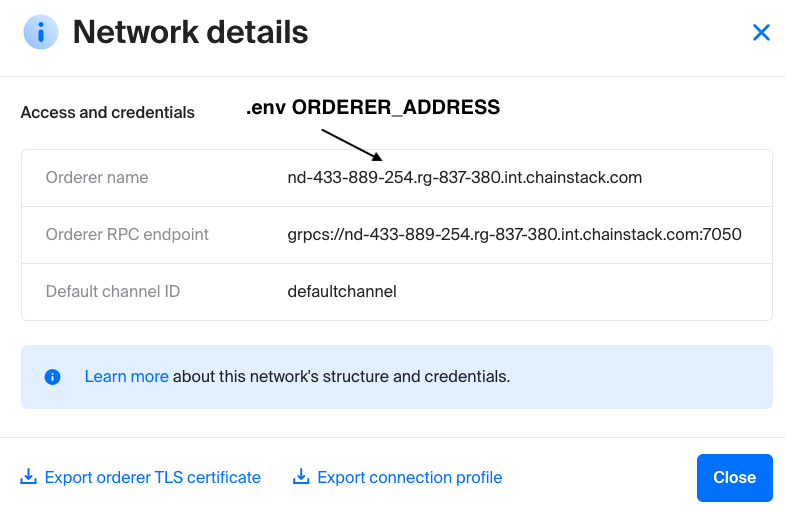
Task: Click the black annotation arrow
Action: click(351, 143)
